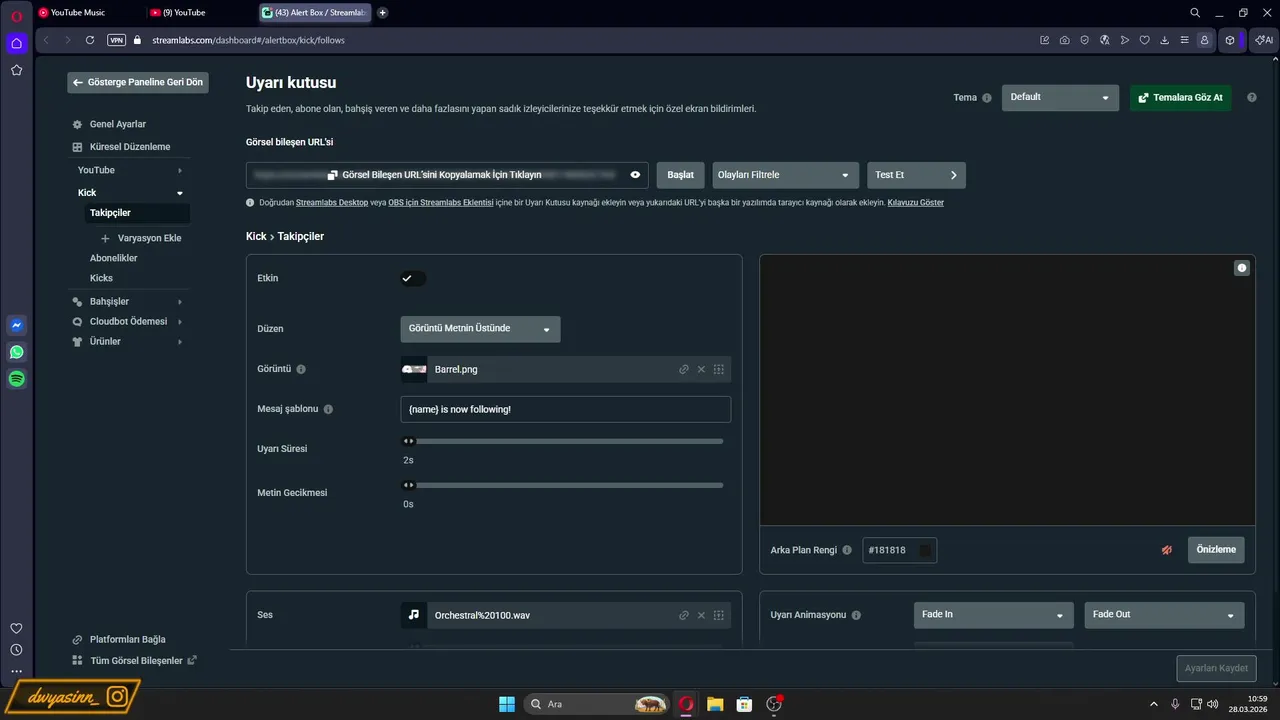Open Küresel Düzenleme in sidebar
The width and height of the screenshot is (1280, 720).
point(121,147)
